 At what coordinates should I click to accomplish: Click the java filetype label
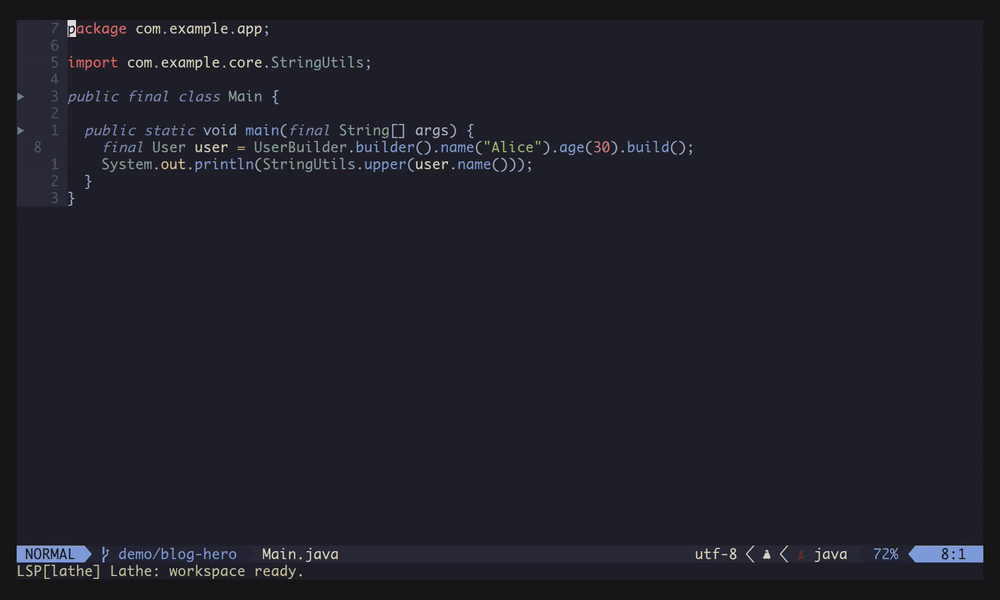(x=830, y=554)
